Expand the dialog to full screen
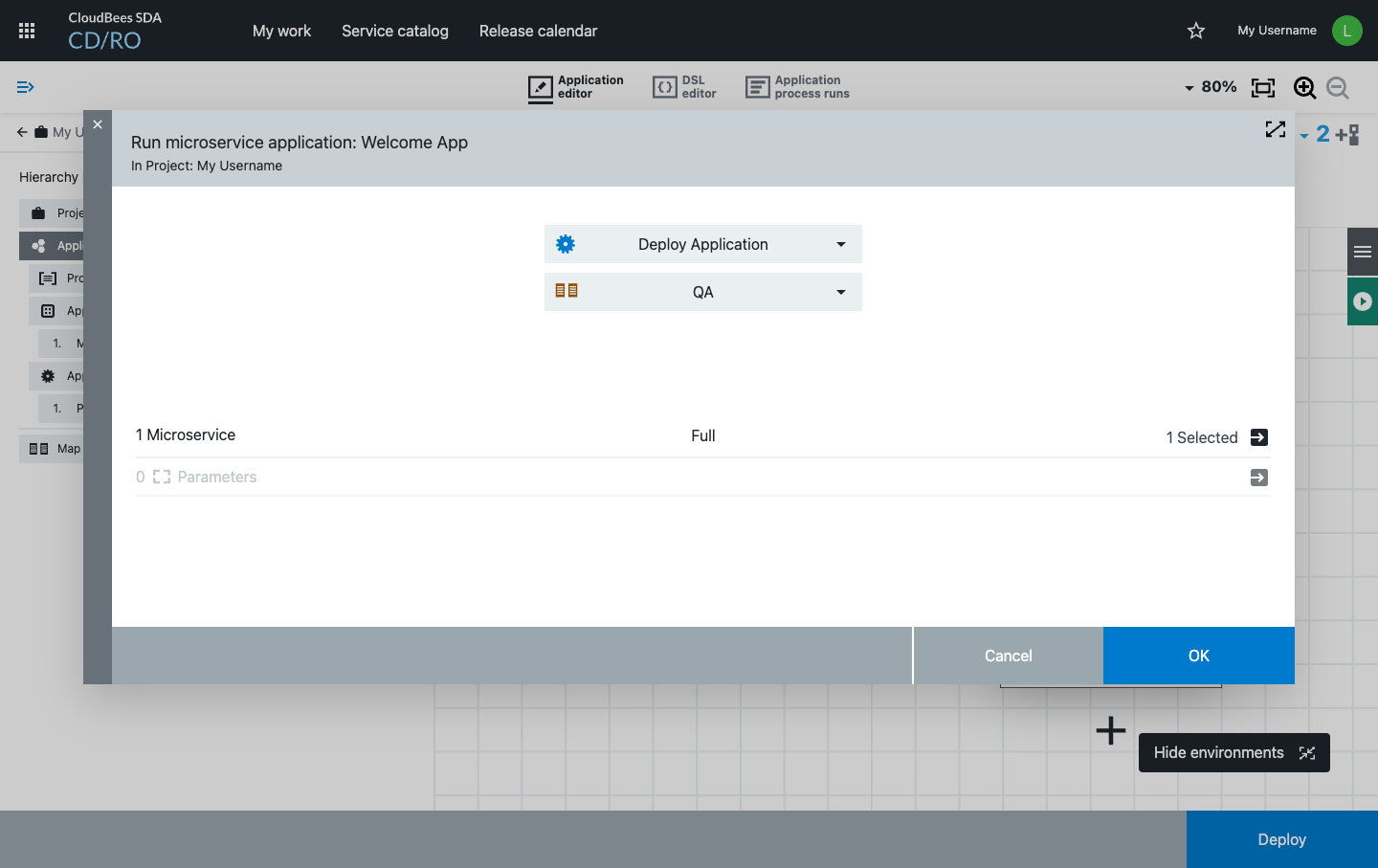Screen dimensions: 1378x868 pyautogui.click(x=1275, y=129)
